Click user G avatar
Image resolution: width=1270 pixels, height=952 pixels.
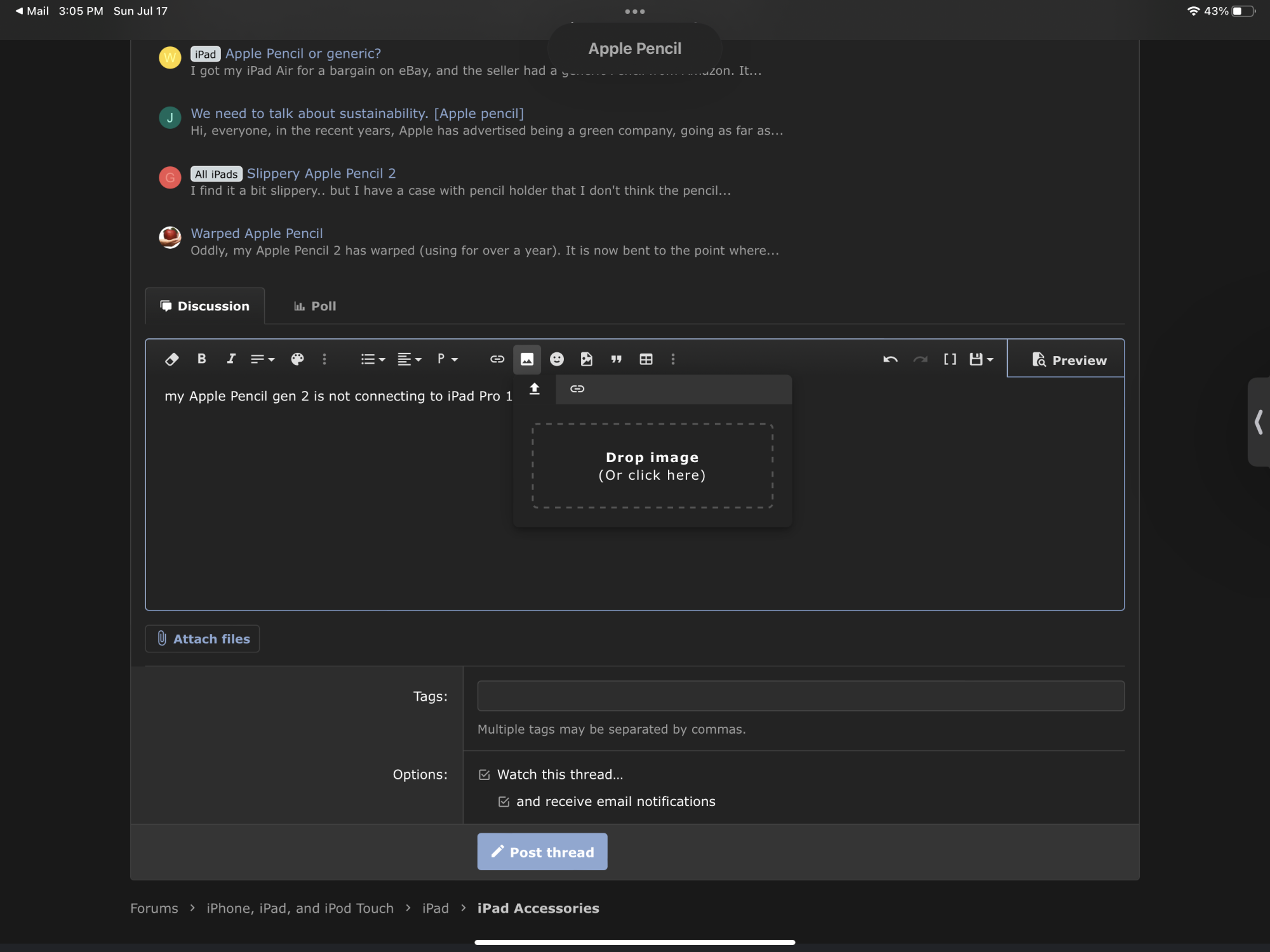point(170,178)
